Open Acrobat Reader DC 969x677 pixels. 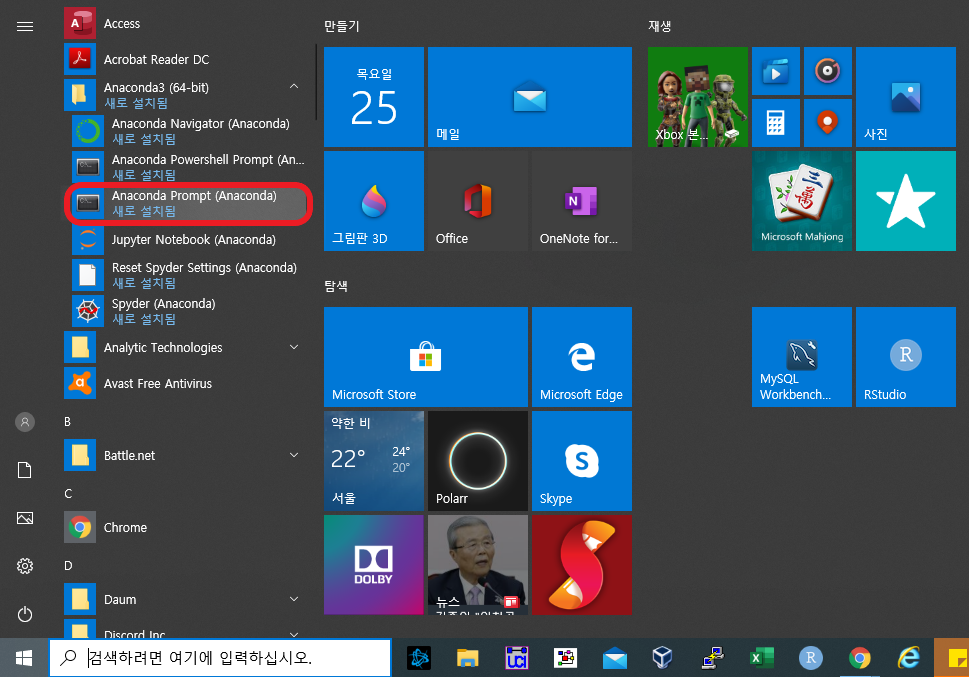coord(185,59)
